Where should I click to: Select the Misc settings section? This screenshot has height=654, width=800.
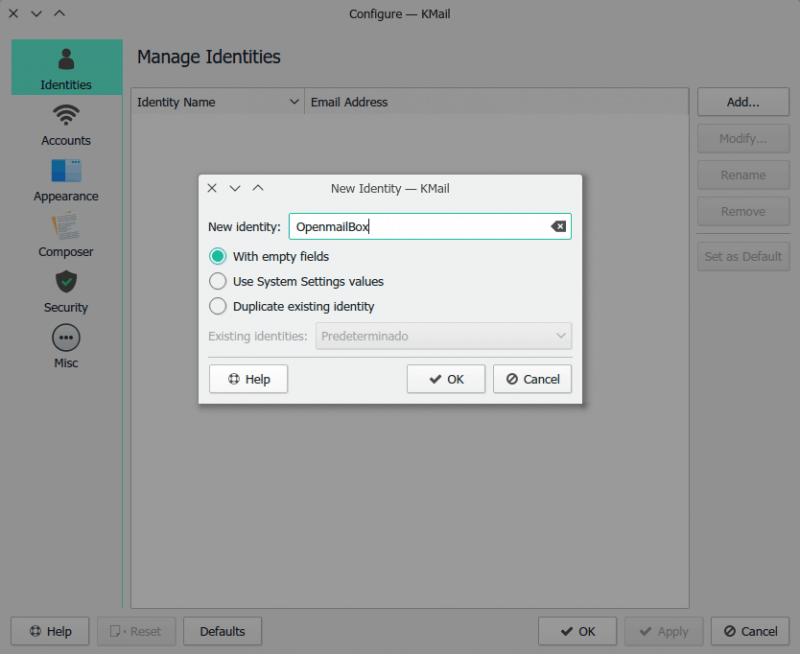66,347
